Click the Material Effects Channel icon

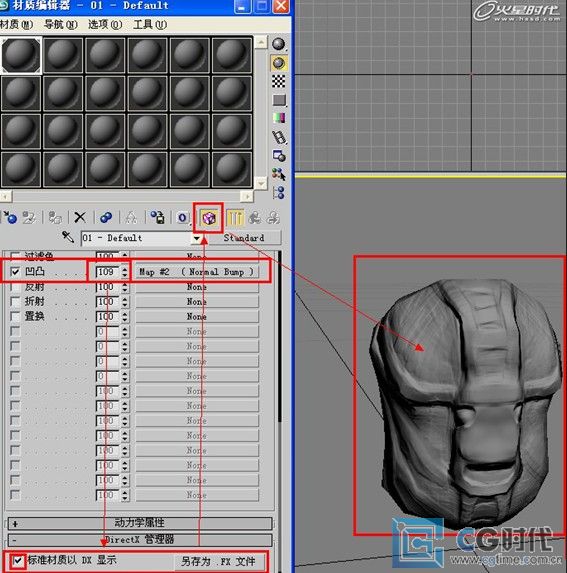point(183,218)
